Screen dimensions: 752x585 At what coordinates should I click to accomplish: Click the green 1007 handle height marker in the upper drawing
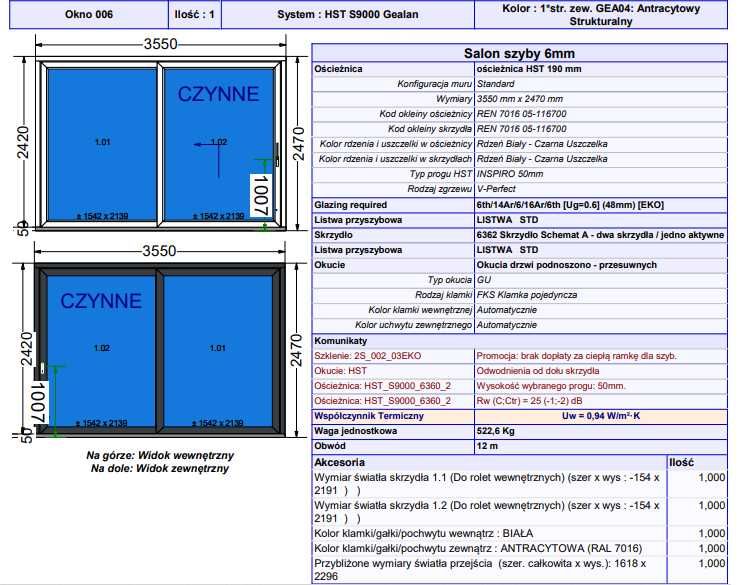262,194
